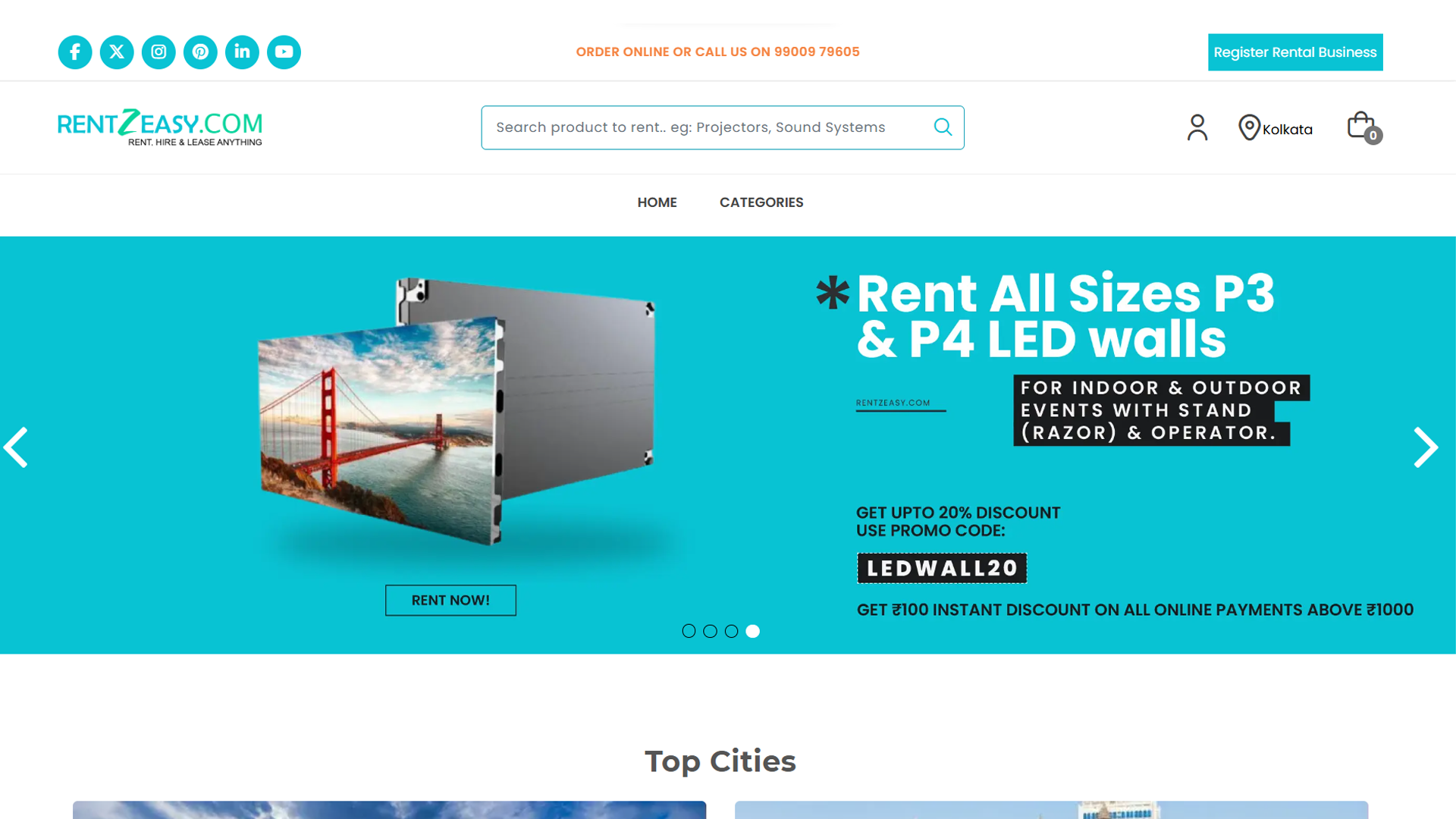Select the third carousel slide dot
The height and width of the screenshot is (819, 1456).
coord(731,631)
